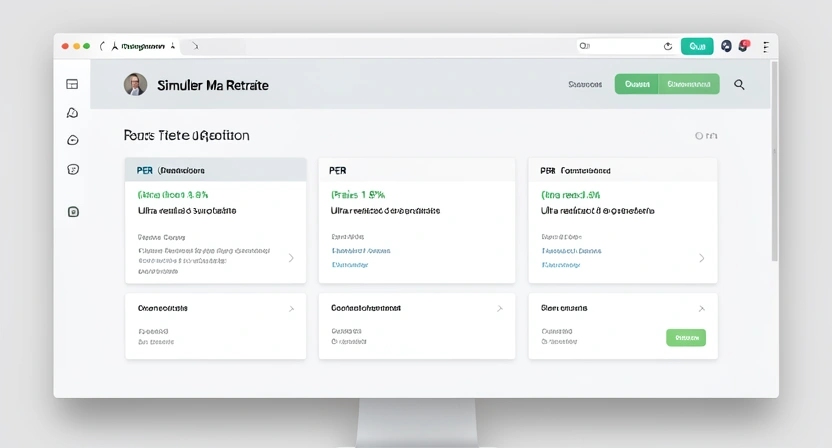Click the magnifier search icon in header

pyautogui.click(x=739, y=84)
